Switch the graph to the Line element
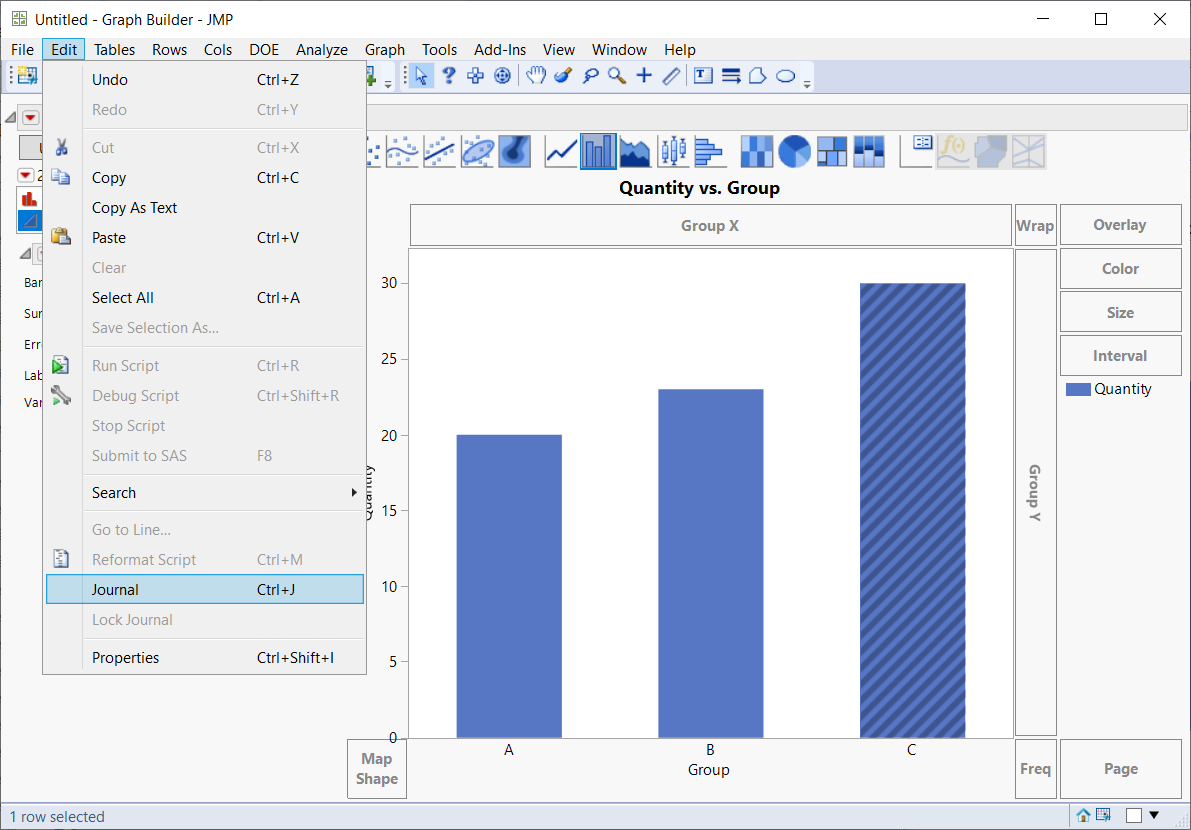Viewport: 1191px width, 830px height. click(560, 151)
